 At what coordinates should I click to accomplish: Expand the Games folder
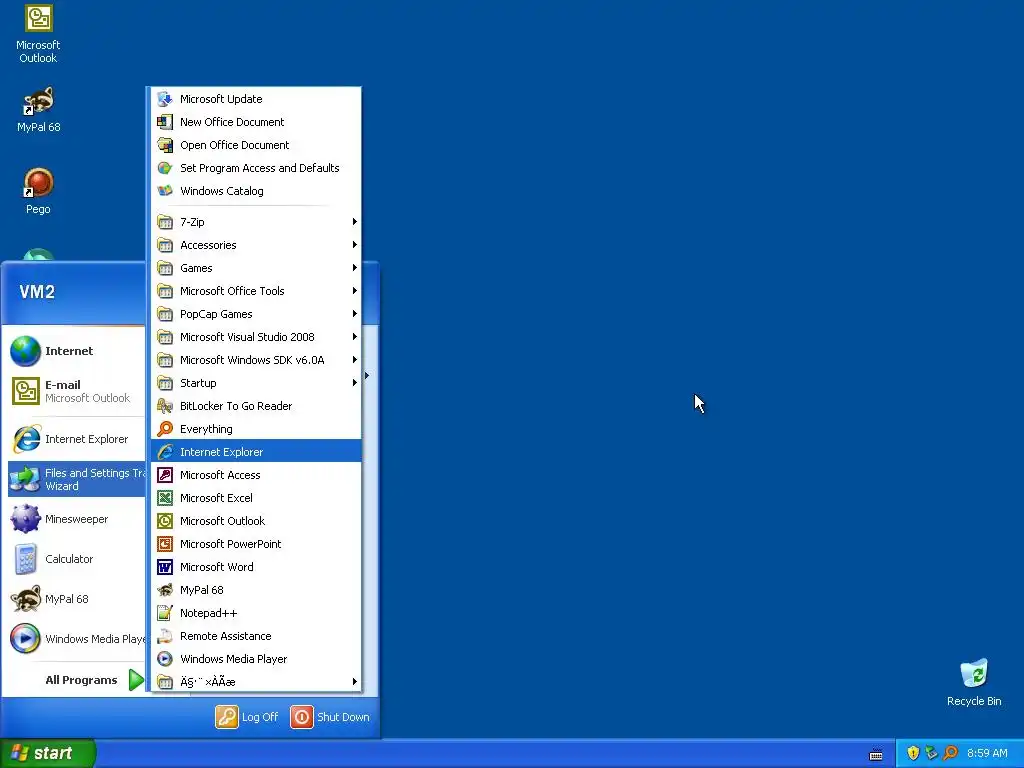point(256,268)
